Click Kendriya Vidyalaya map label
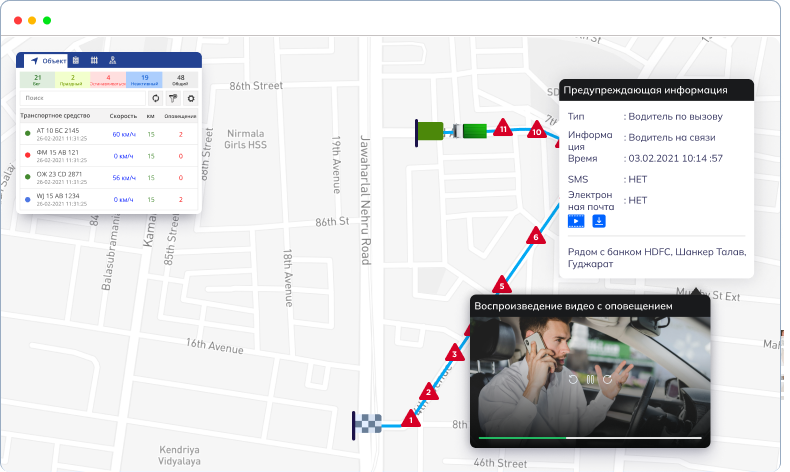 click(x=179, y=455)
